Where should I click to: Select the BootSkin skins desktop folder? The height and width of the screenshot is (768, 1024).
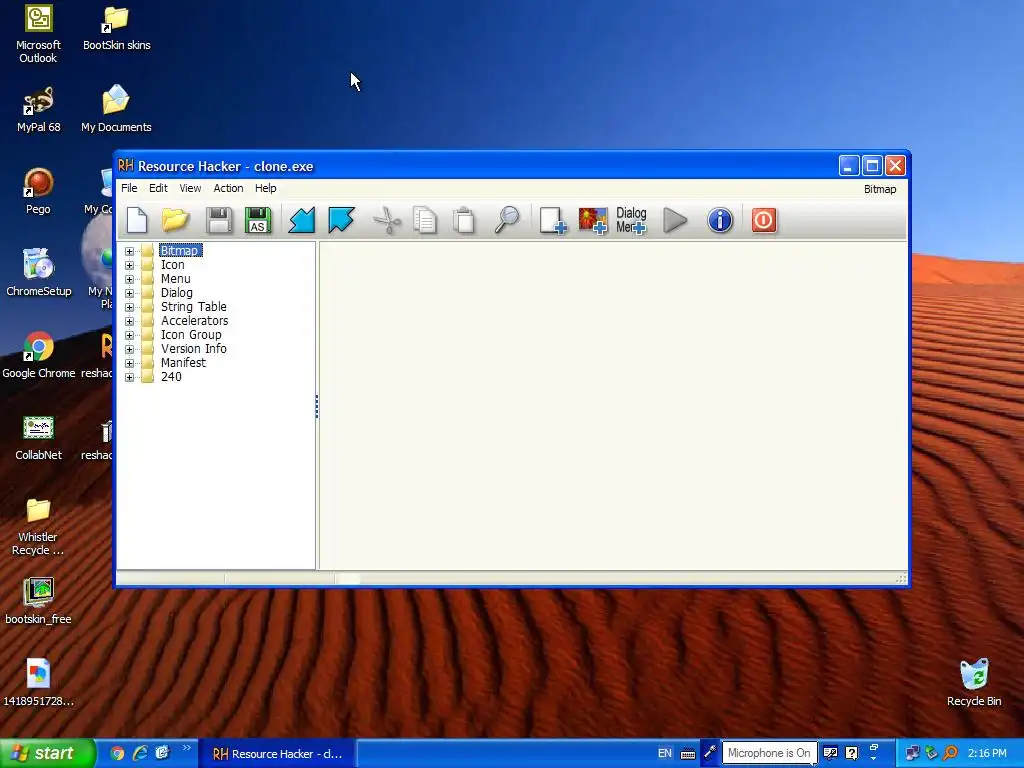click(x=116, y=28)
